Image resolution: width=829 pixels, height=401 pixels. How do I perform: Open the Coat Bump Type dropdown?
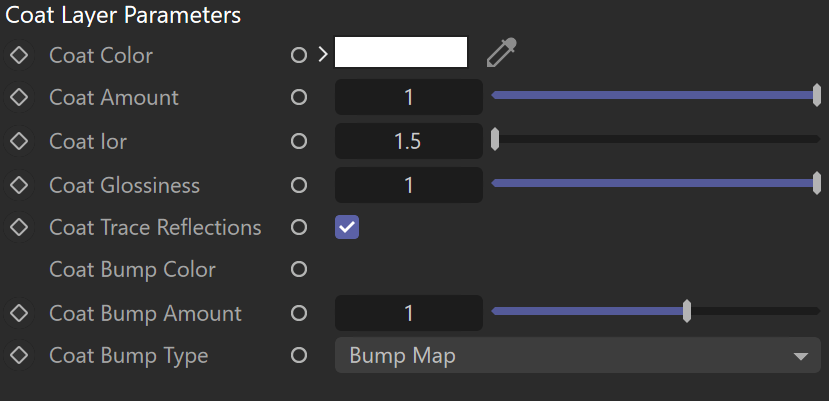click(578, 355)
